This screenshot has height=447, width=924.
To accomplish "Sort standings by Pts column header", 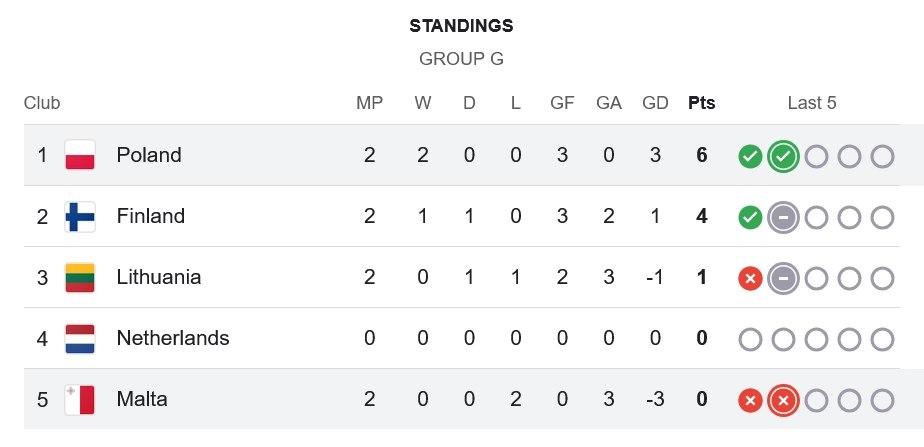I will [702, 103].
